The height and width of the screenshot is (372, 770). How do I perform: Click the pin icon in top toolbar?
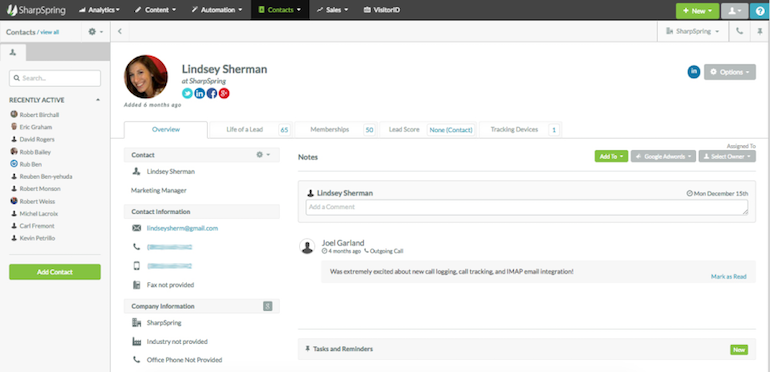pos(760,31)
